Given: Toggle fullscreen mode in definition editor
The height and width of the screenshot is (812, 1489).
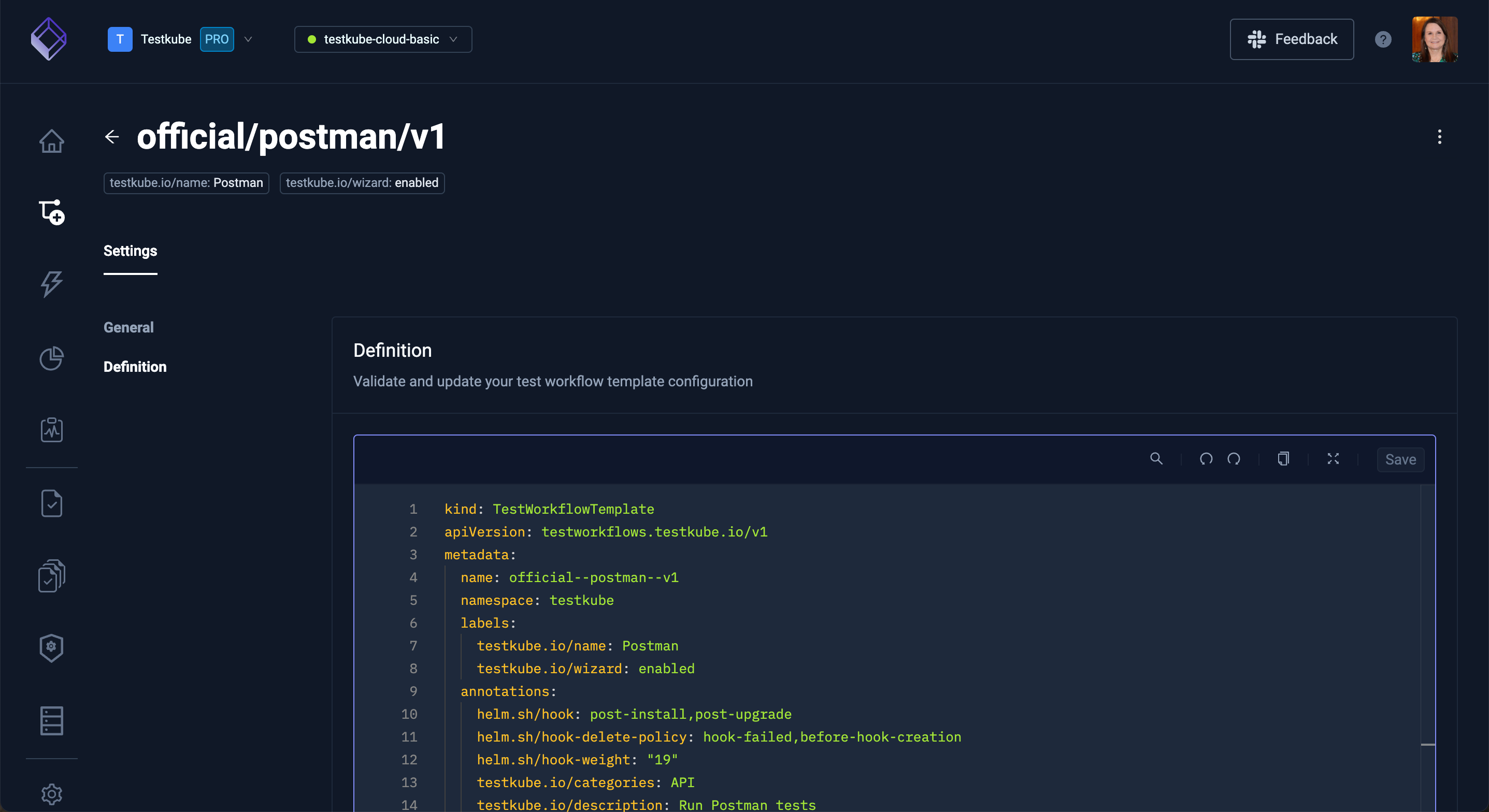Looking at the screenshot, I should (x=1334, y=459).
